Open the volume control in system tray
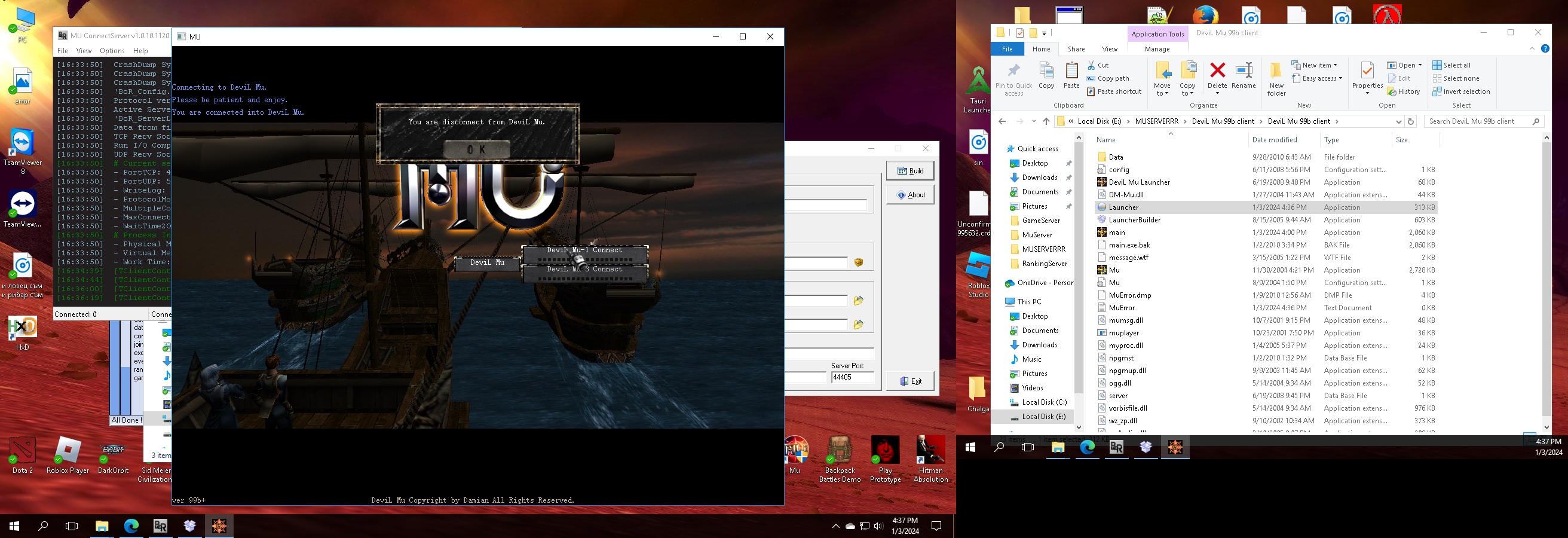1568x538 pixels. pyautogui.click(x=878, y=527)
